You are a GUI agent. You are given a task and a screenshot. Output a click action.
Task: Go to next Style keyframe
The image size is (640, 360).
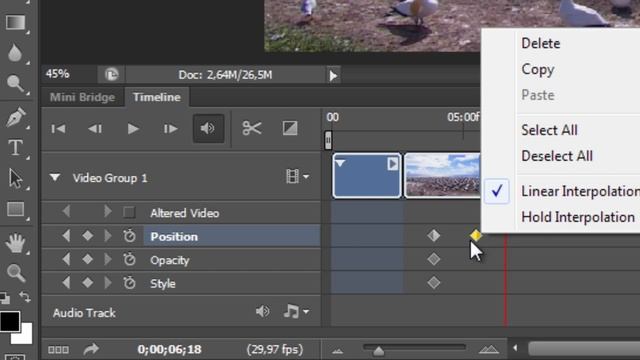[x=108, y=282]
